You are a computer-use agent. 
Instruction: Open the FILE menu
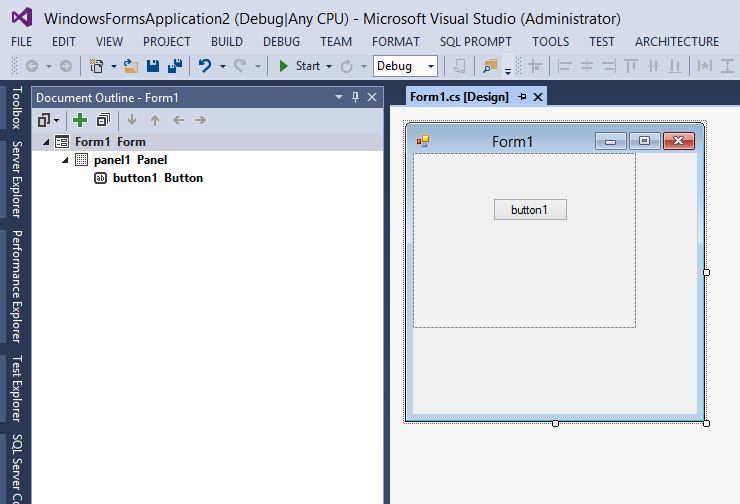[x=22, y=42]
